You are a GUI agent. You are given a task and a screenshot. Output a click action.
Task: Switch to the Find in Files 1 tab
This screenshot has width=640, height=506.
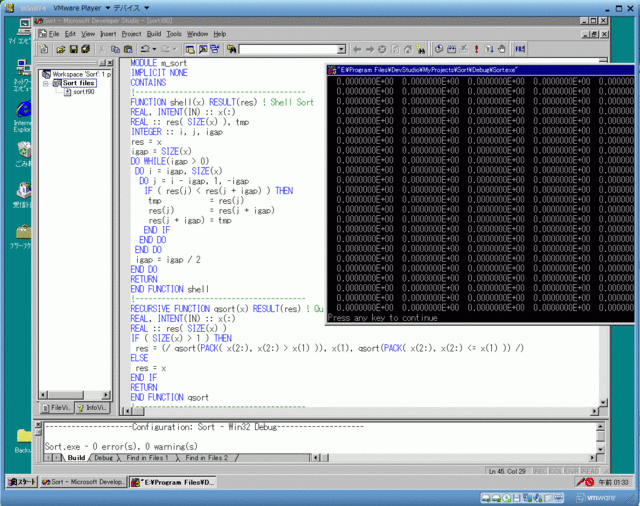pyautogui.click(x=147, y=458)
